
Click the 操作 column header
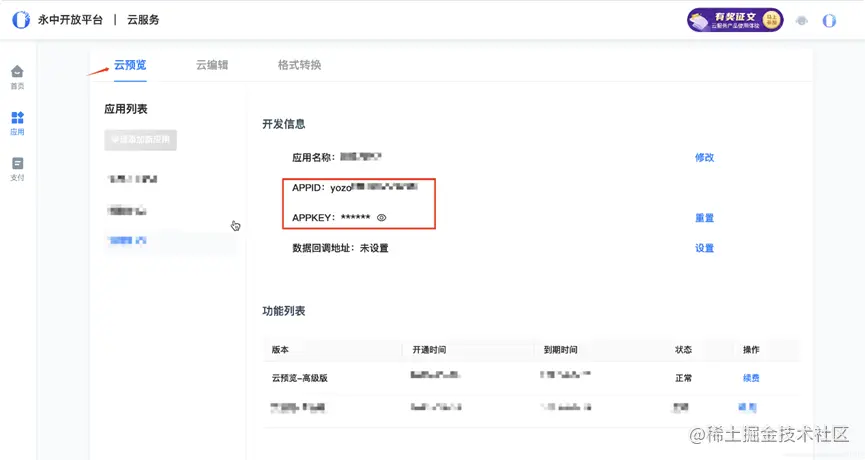click(x=751, y=350)
